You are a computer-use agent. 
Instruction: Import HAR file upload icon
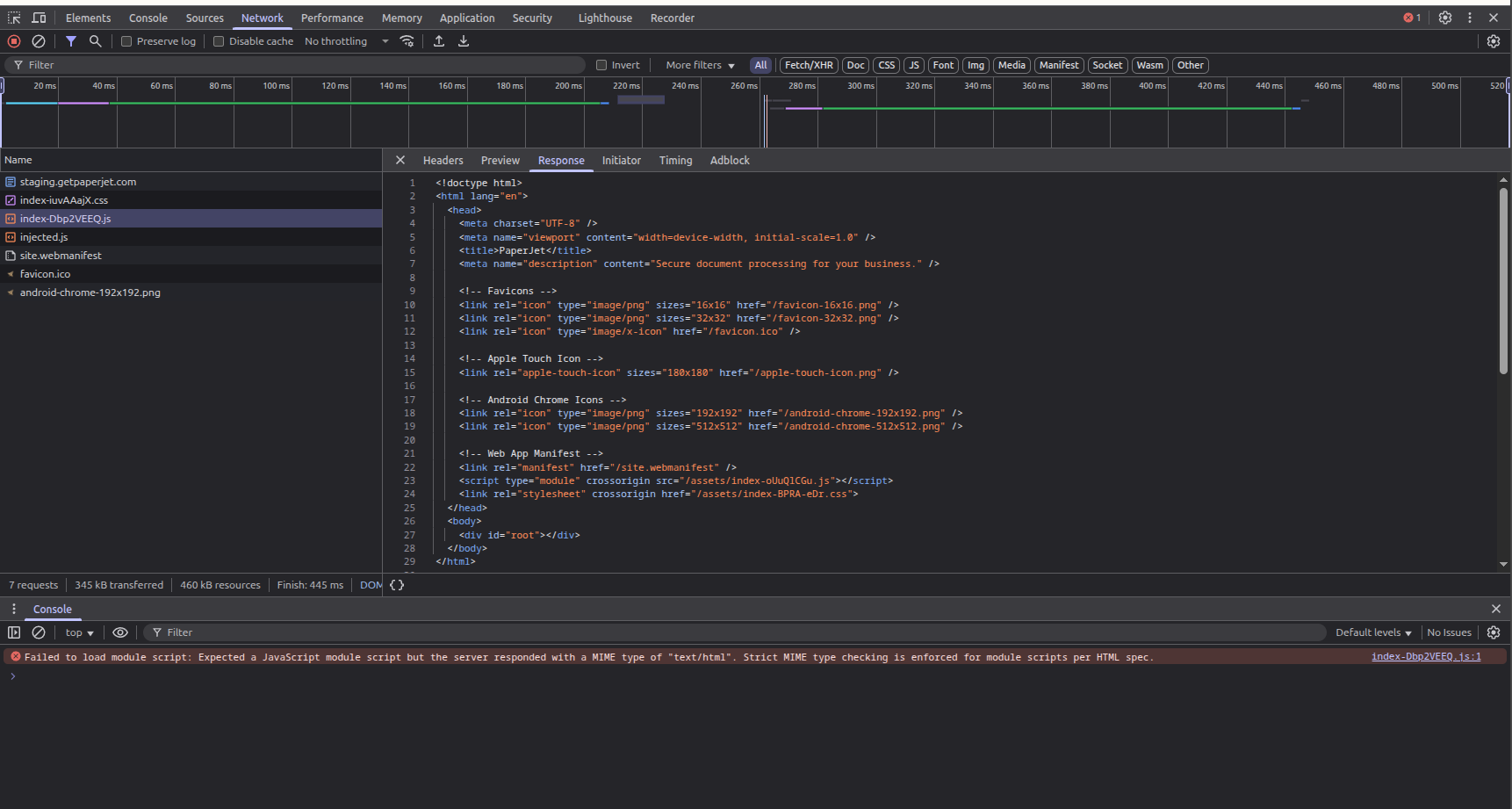(439, 41)
